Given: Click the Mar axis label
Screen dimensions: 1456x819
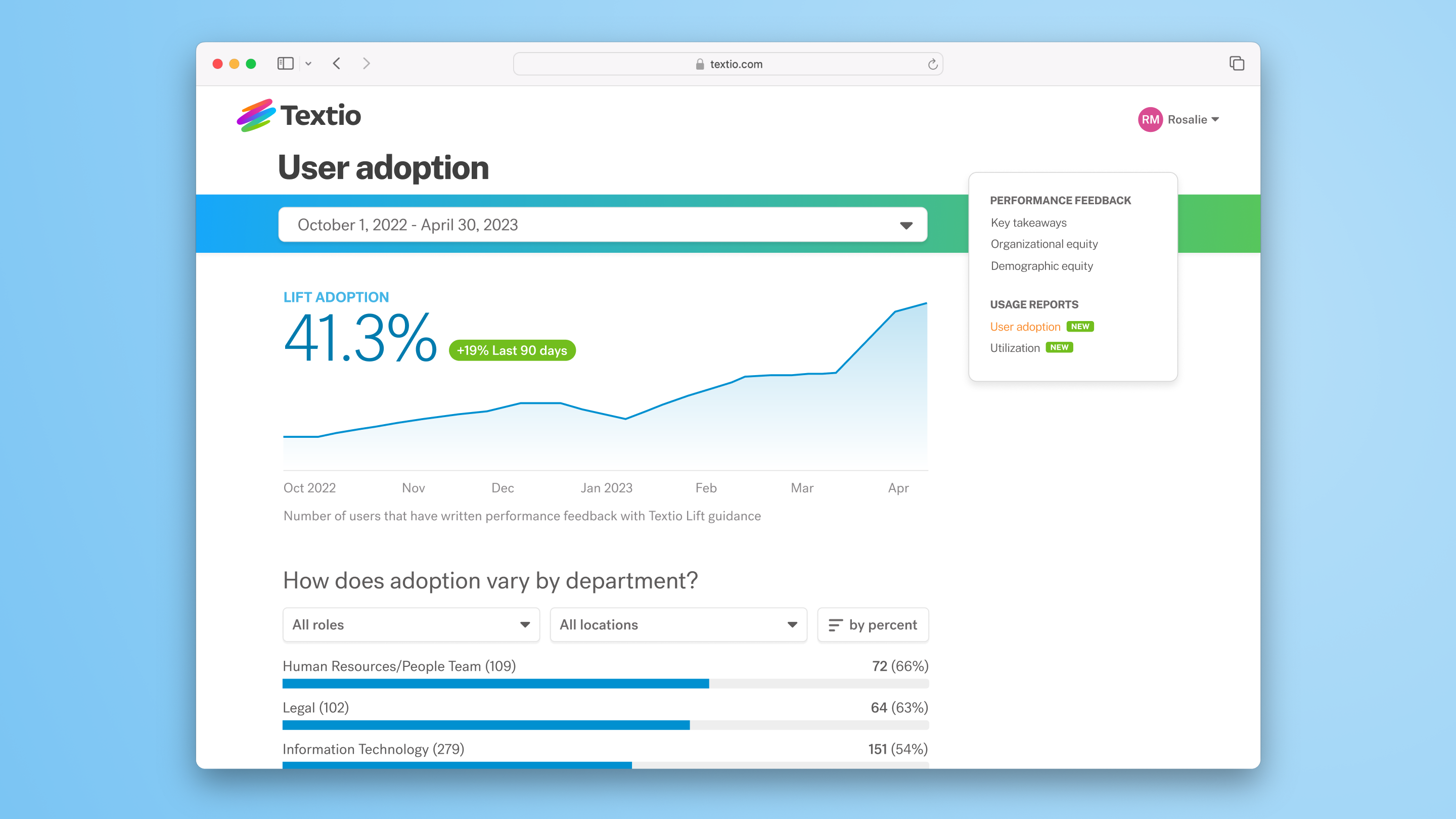Looking at the screenshot, I should point(802,487).
